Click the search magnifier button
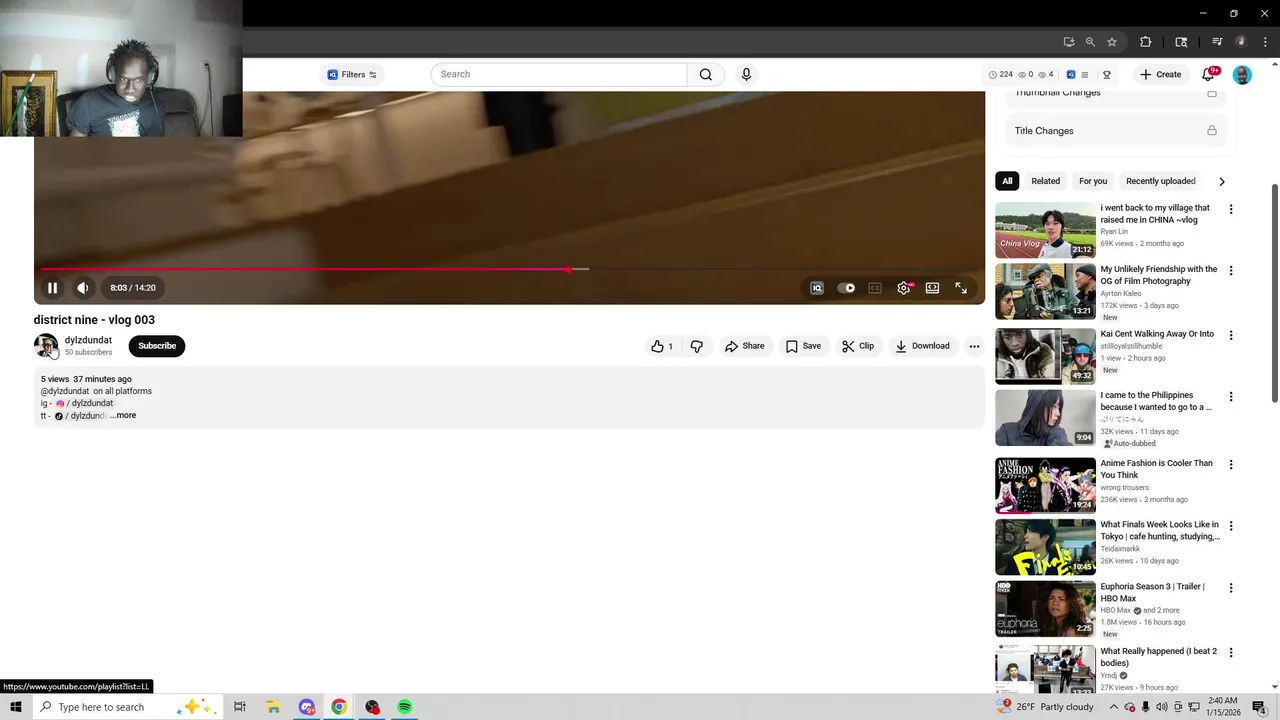Screen dimensions: 1280x720 click(706, 74)
